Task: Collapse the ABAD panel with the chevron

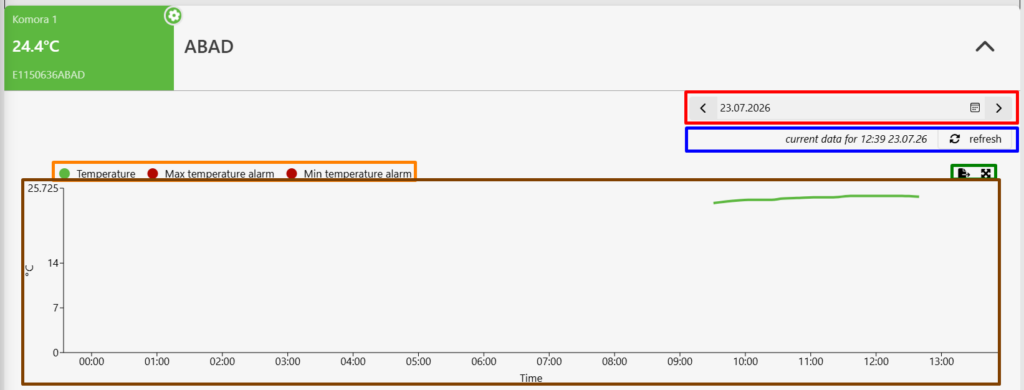Action: click(x=985, y=47)
